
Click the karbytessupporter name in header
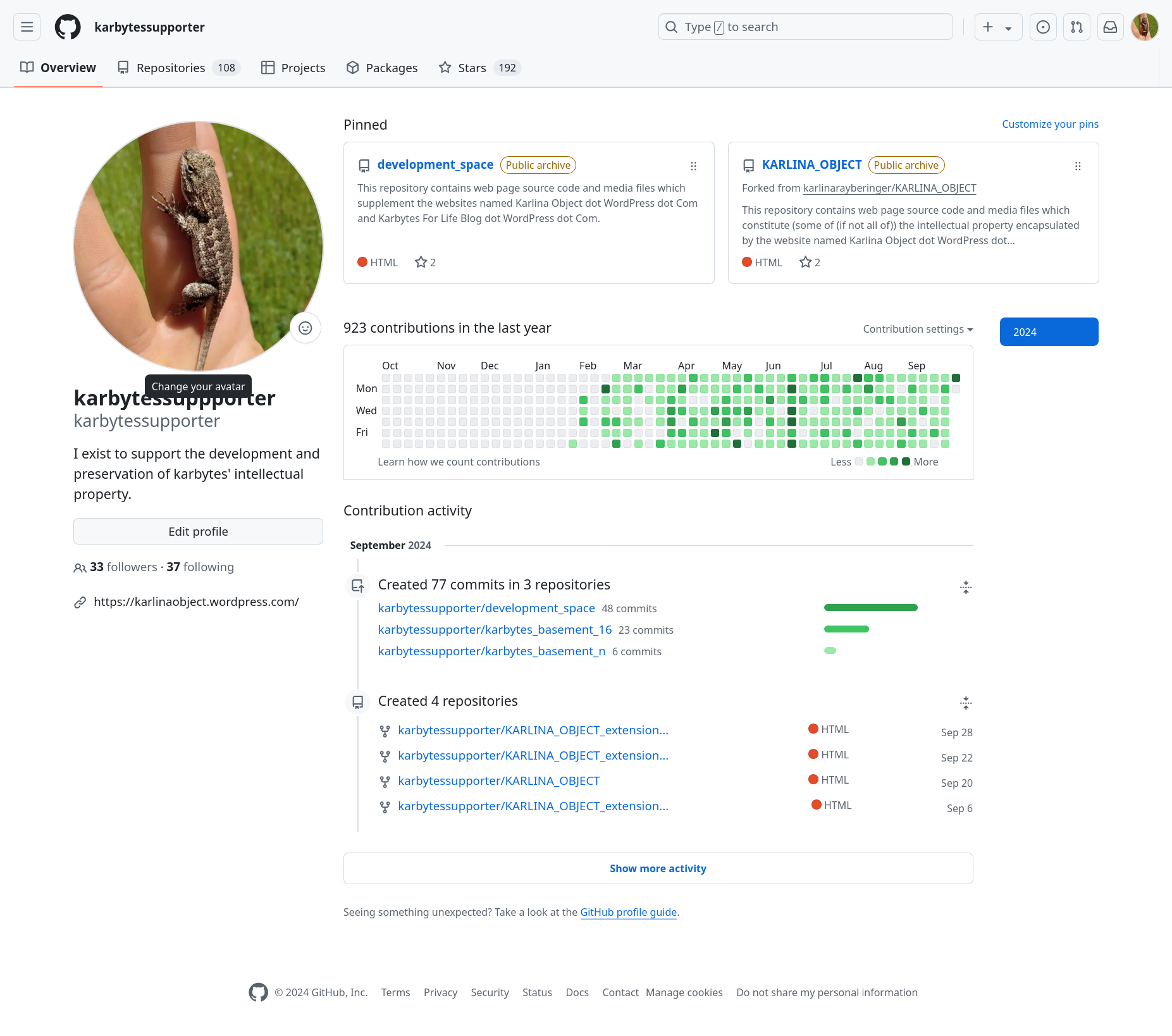pyautogui.click(x=149, y=27)
